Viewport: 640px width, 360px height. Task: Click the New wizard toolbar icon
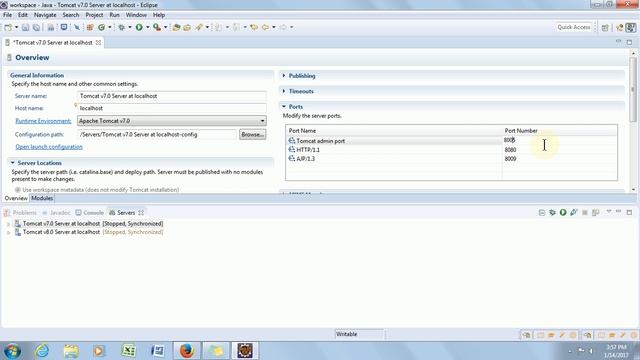(x=8, y=27)
